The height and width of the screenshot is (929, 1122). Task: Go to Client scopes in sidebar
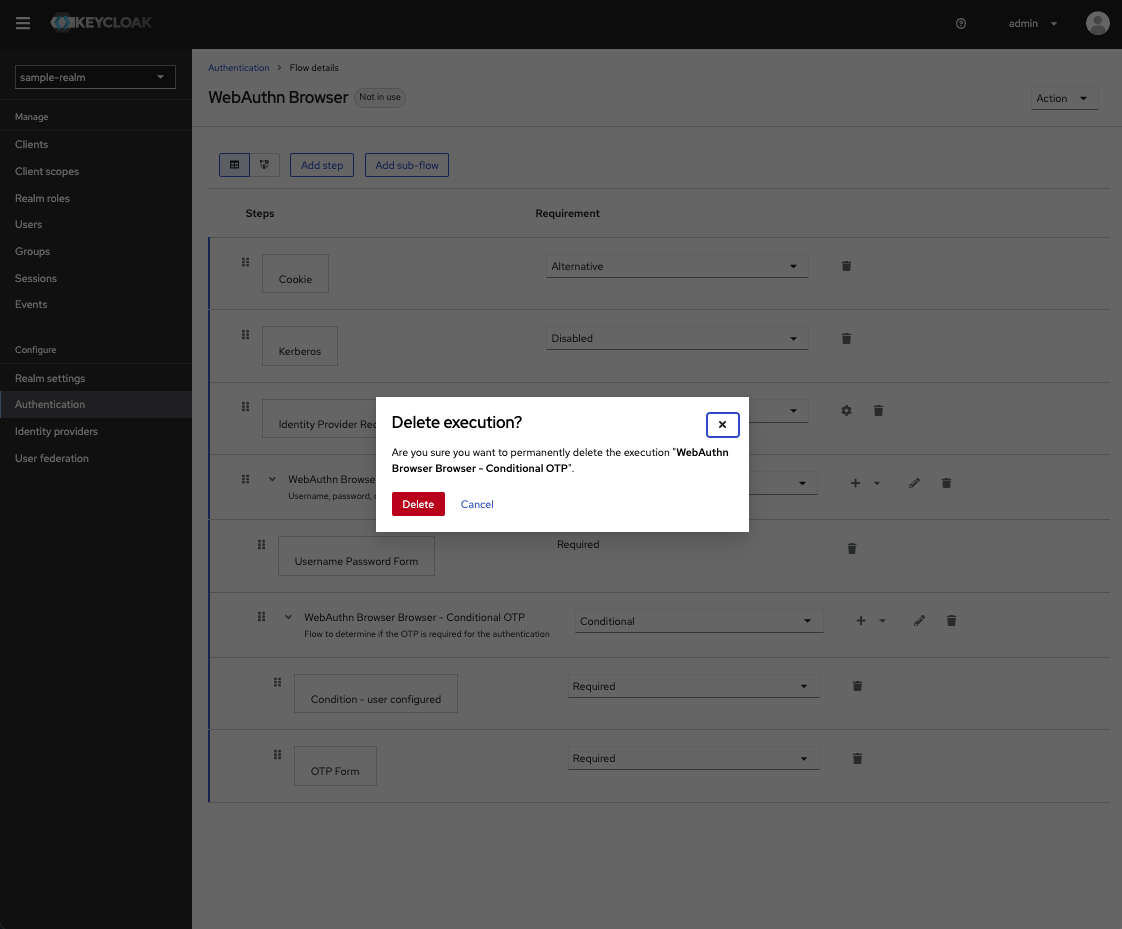47,171
